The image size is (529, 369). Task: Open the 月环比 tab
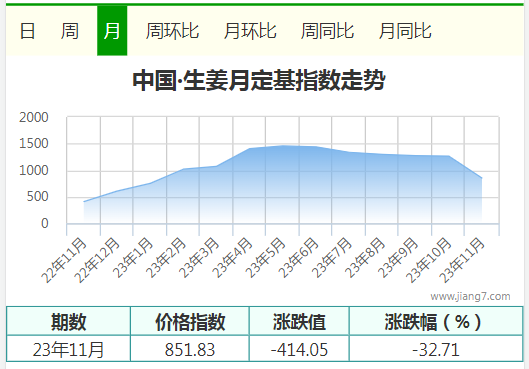click(250, 31)
